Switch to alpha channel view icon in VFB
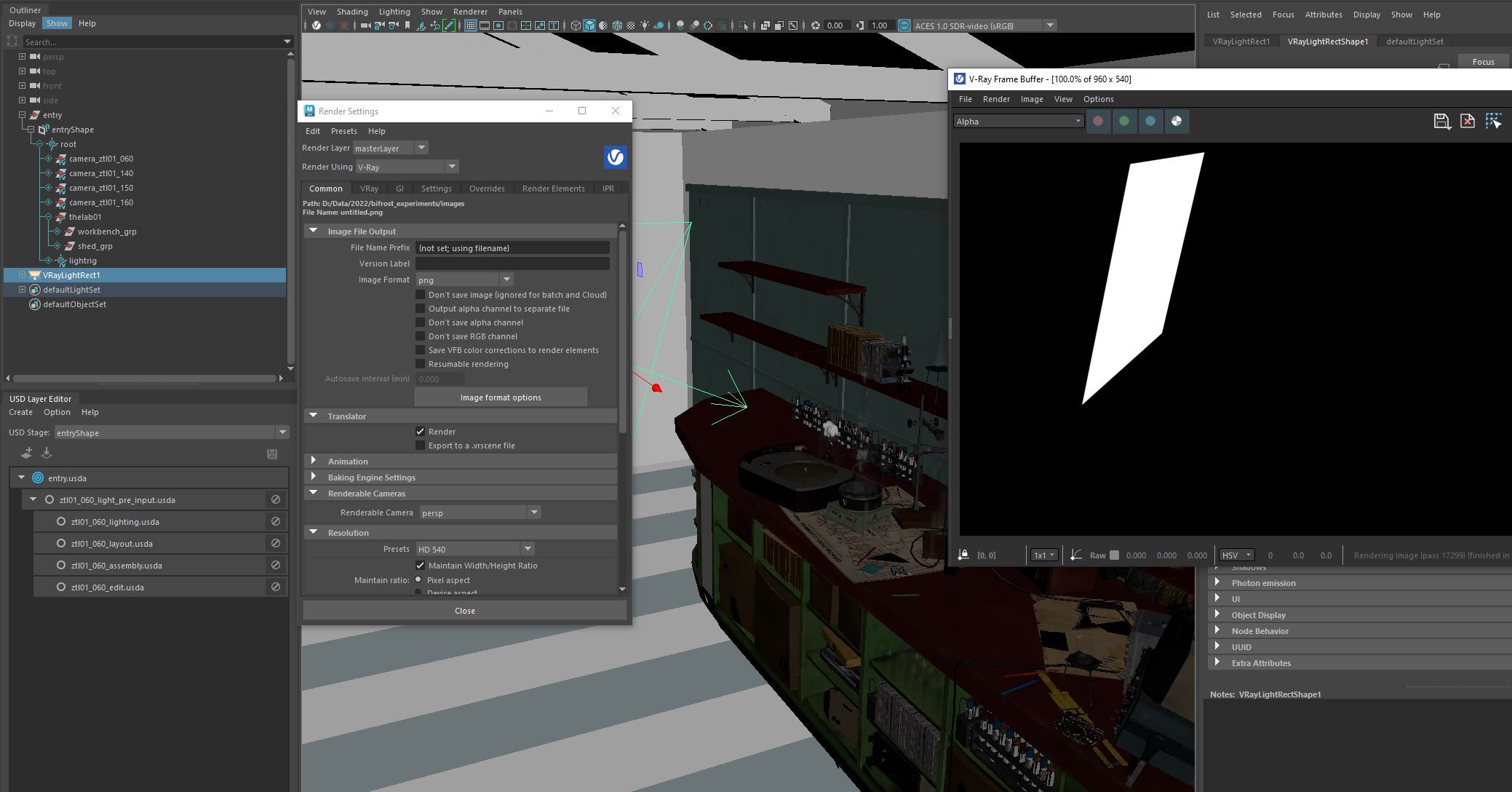 point(1177,121)
